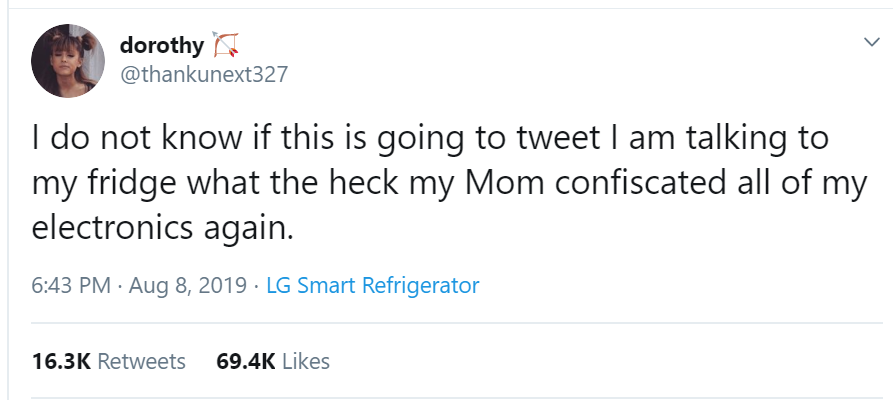The width and height of the screenshot is (893, 400).
Task: Click the 69.4K like count number
Action: click(245, 361)
